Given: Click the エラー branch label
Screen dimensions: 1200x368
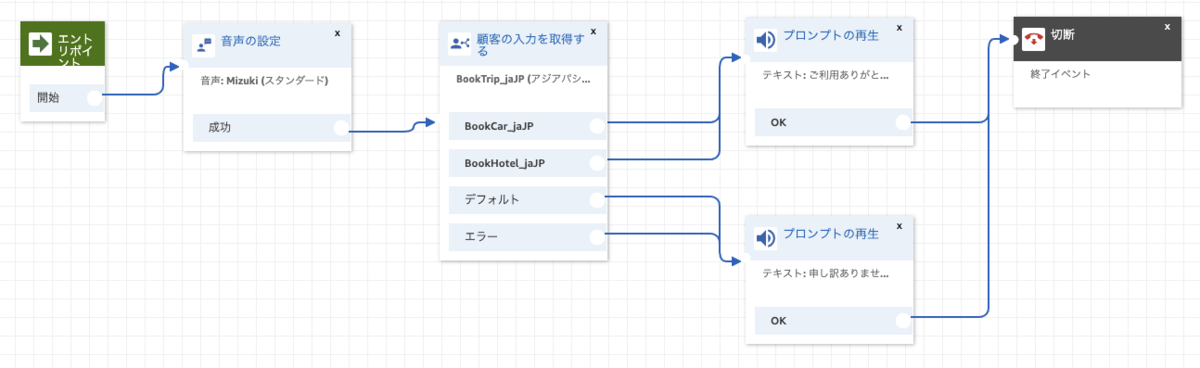Looking at the screenshot, I should [480, 237].
